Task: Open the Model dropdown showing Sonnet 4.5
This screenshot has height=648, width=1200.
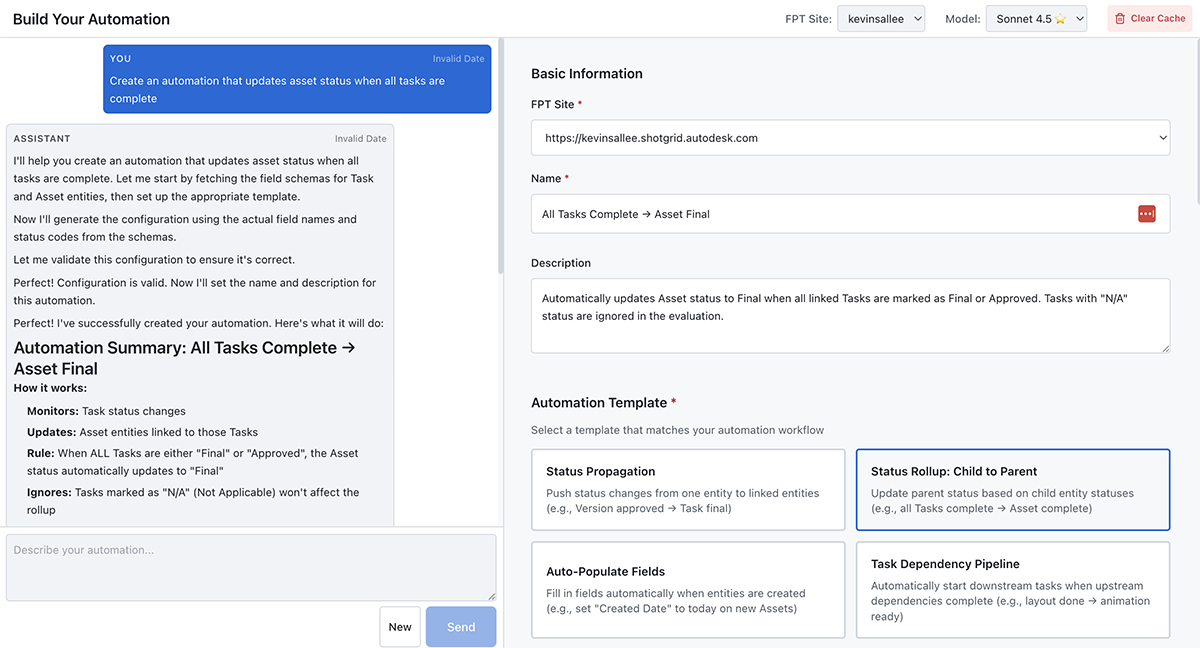Action: pos(1036,17)
